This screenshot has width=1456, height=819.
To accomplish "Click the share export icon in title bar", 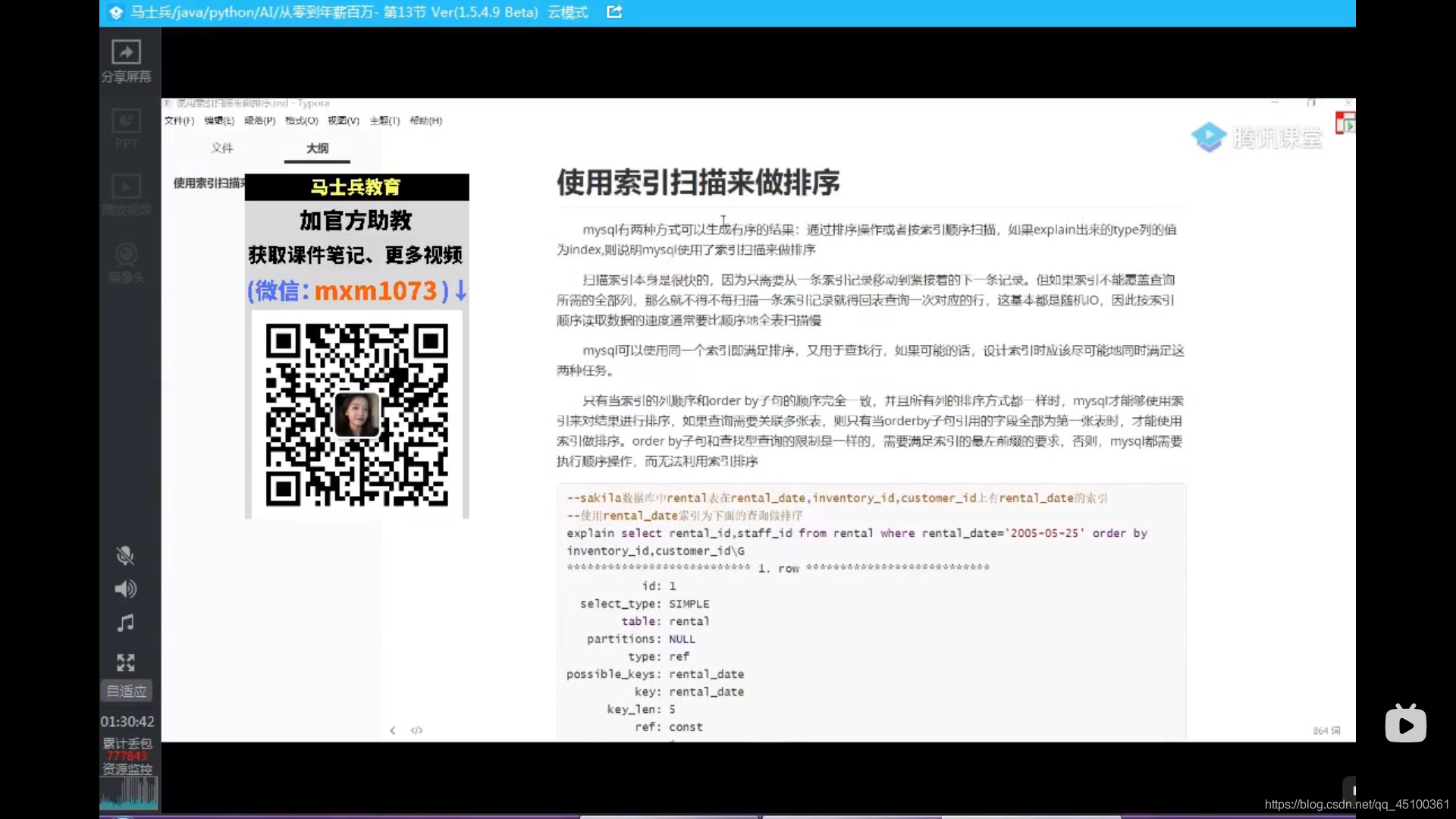I will point(614,12).
